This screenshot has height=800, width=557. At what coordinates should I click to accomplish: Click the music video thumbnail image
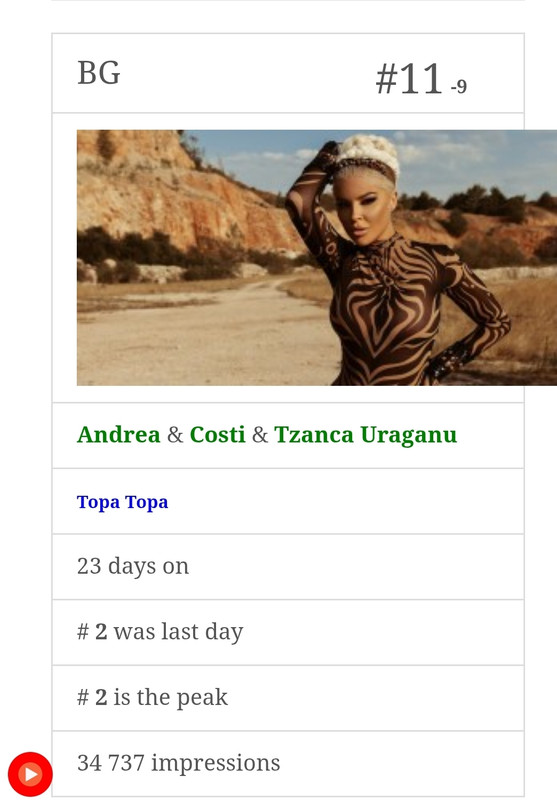point(317,258)
